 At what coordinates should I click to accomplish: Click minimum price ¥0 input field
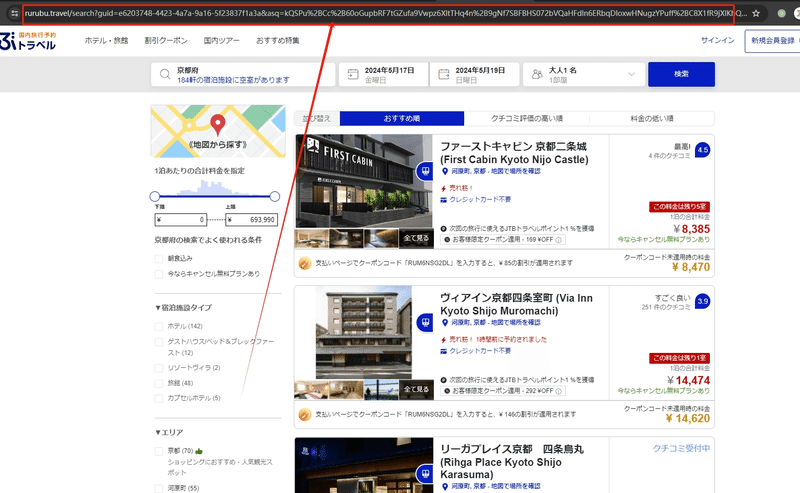181,219
